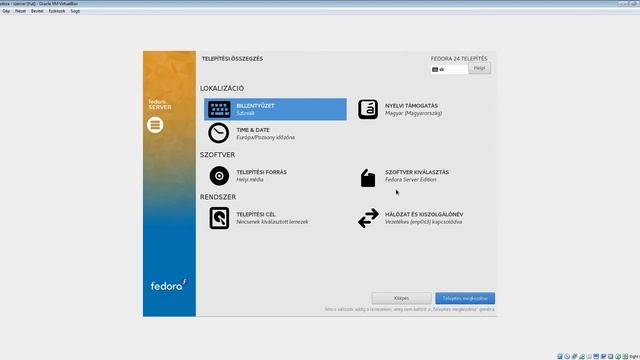640x360 pixels.
Task: Click the FEDORA 24 TELEPÍTÉS title
Action: [459, 59]
